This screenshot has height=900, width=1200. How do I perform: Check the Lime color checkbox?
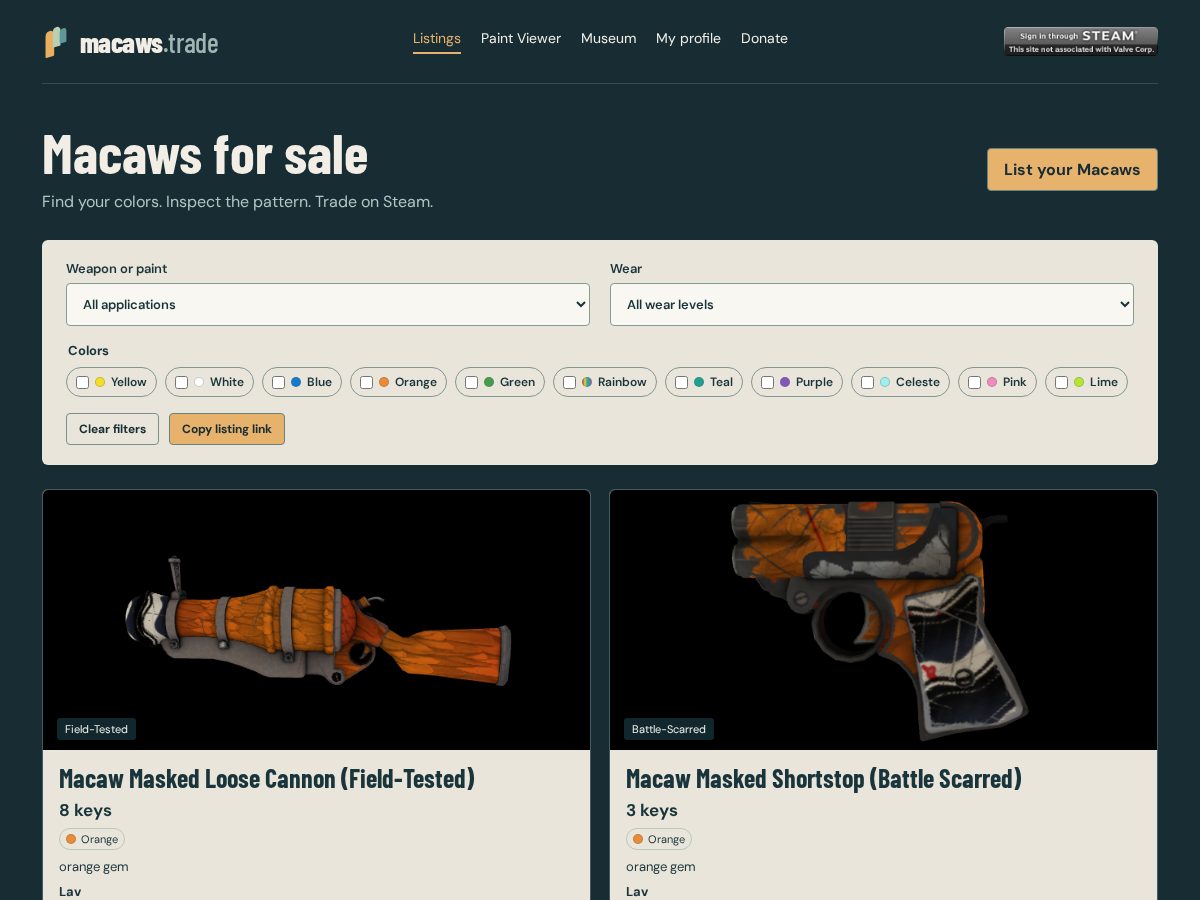click(1062, 382)
